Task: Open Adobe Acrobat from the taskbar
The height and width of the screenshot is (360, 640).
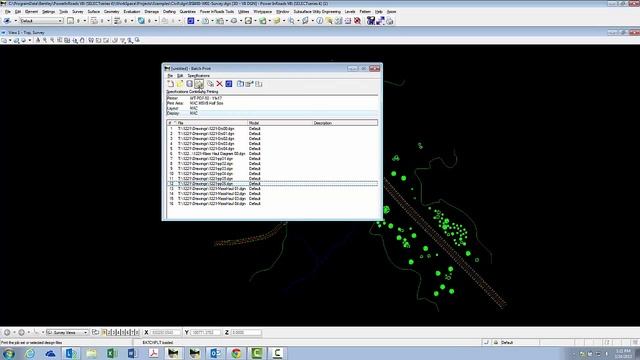Action: pos(153,353)
